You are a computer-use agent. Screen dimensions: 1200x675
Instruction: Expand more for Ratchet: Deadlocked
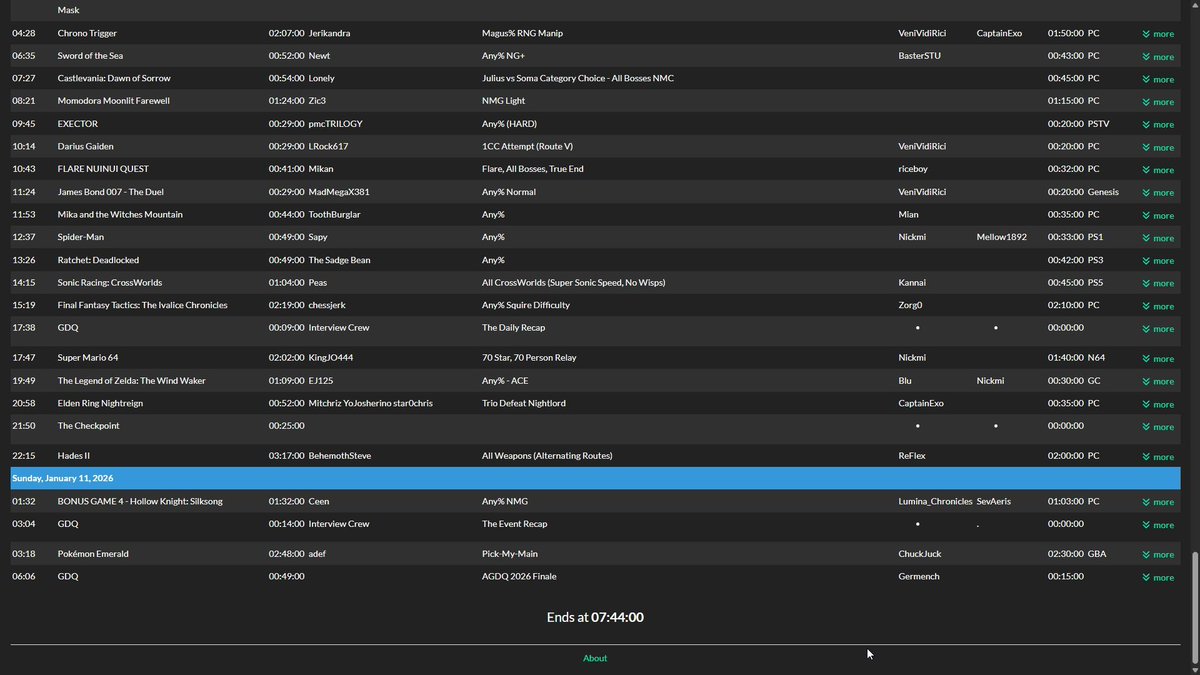point(1158,261)
